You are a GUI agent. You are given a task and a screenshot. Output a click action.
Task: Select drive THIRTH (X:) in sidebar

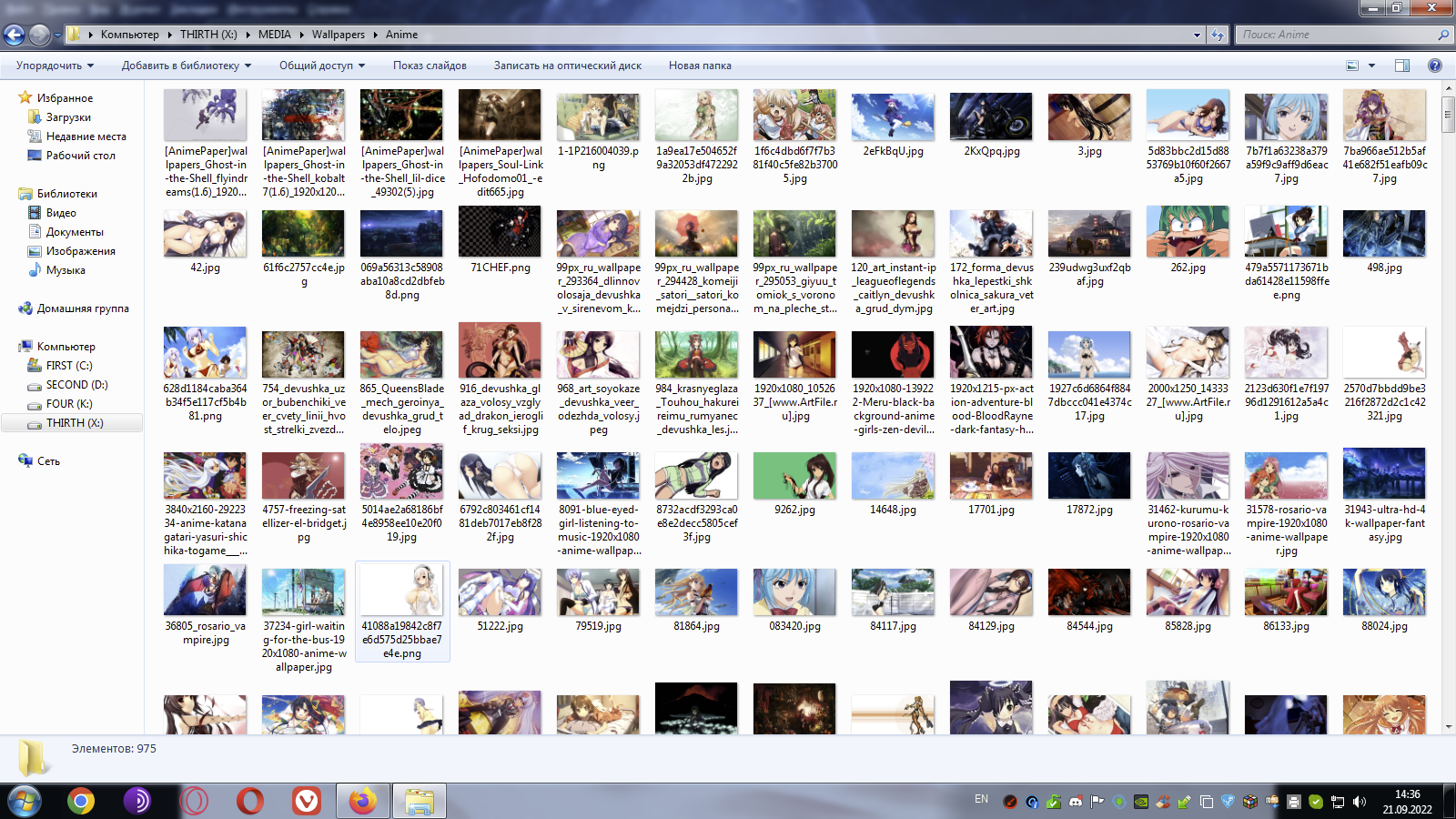pos(72,423)
